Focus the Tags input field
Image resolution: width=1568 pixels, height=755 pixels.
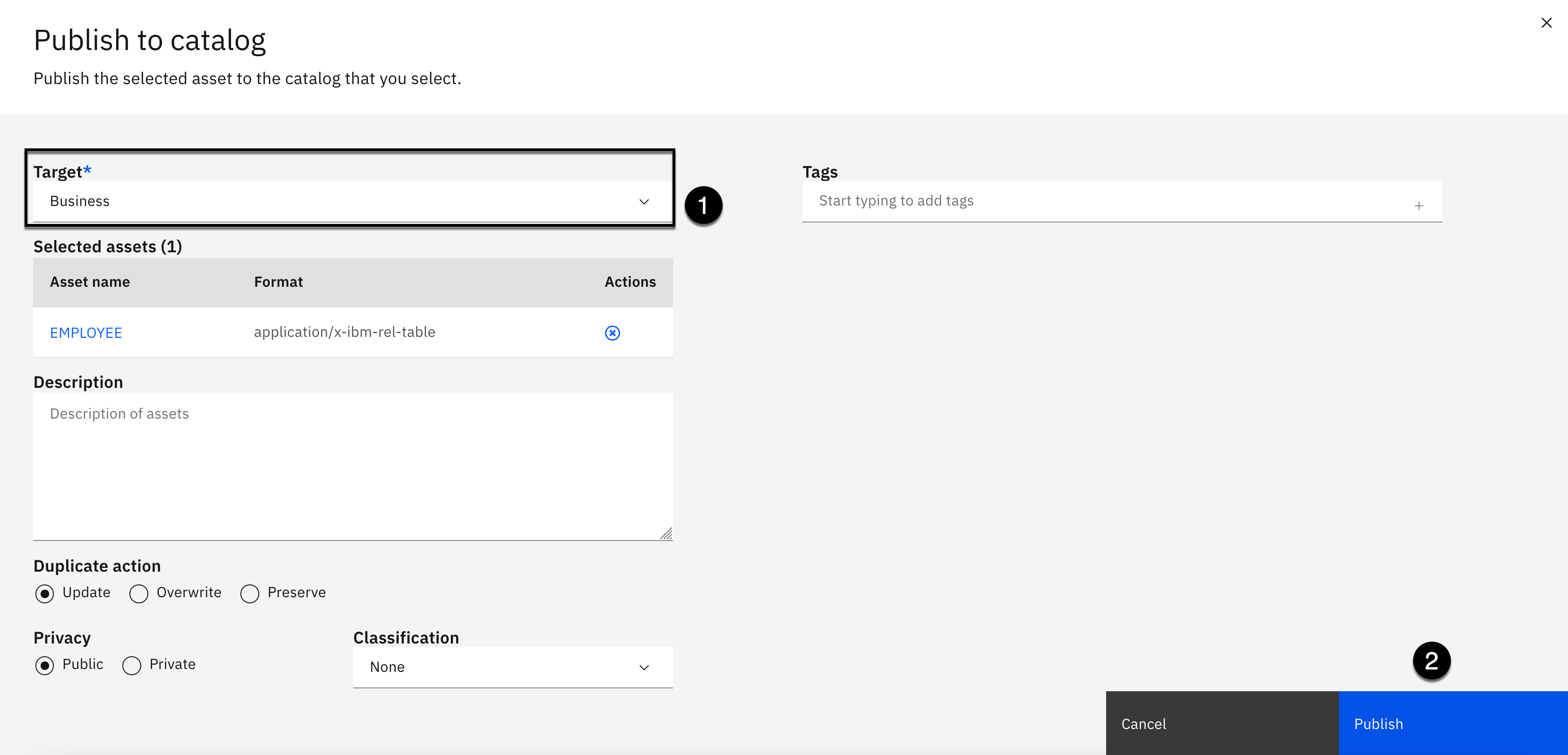point(1096,201)
